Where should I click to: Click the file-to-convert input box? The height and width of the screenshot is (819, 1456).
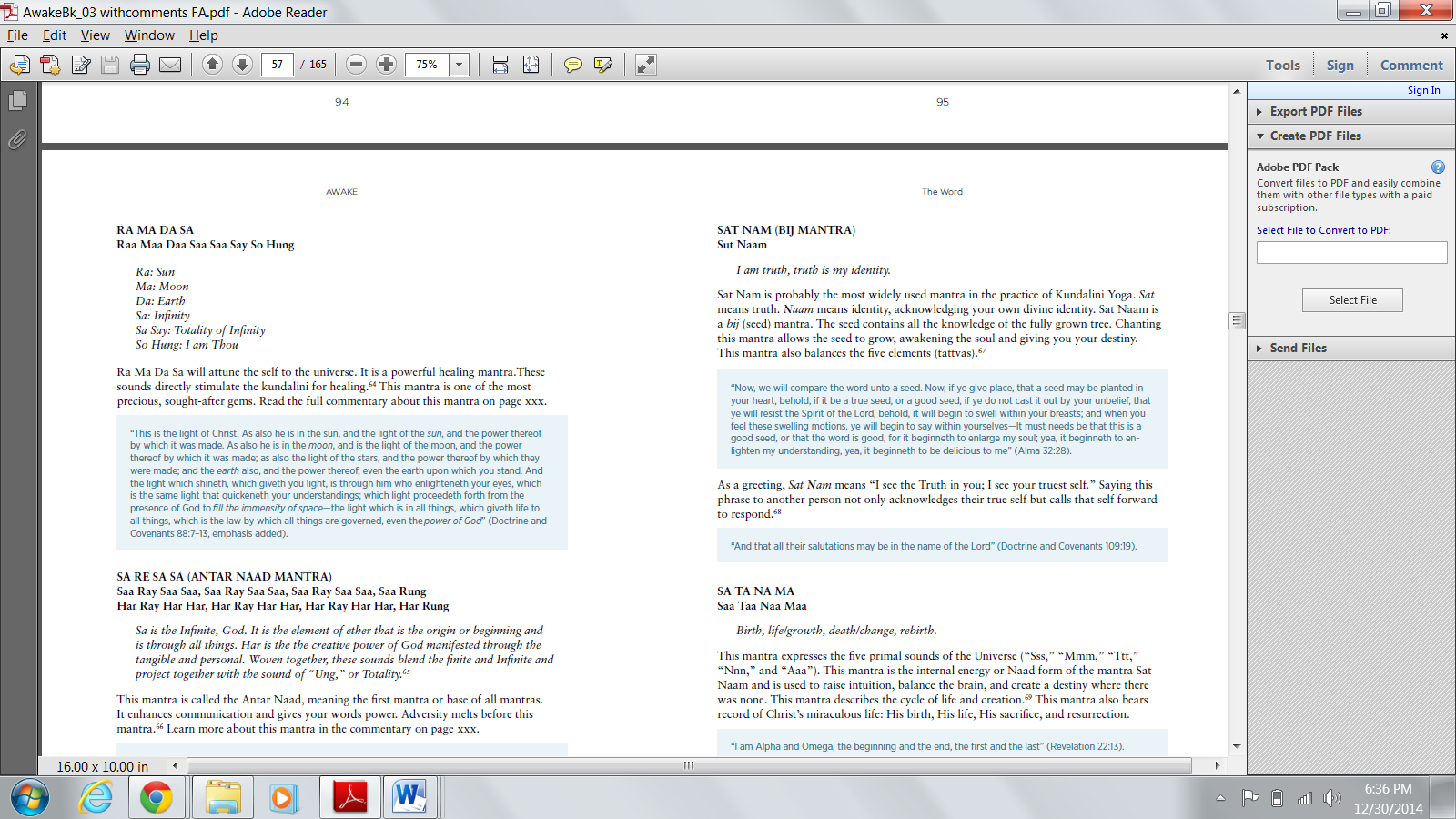[1351, 253]
